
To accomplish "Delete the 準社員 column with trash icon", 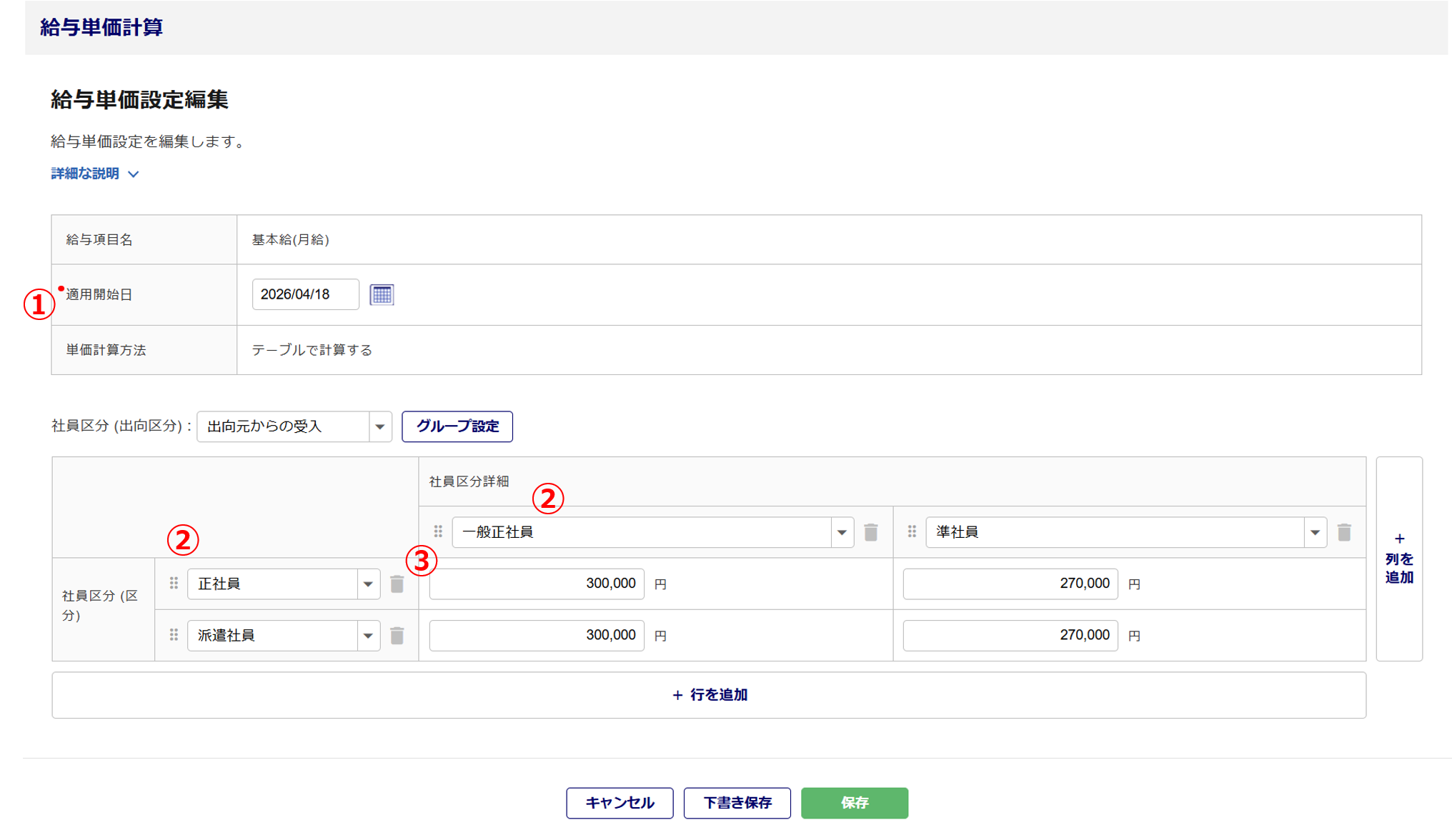I will [1344, 532].
